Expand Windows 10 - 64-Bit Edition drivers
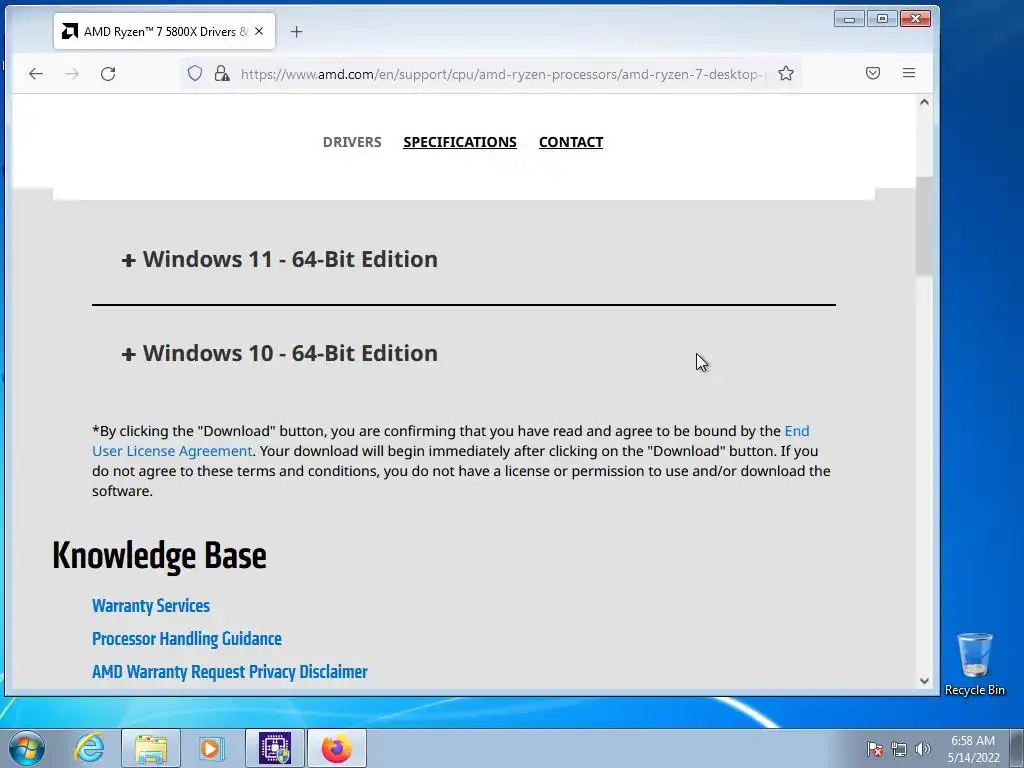Screen dimensions: 1024x768 280,353
